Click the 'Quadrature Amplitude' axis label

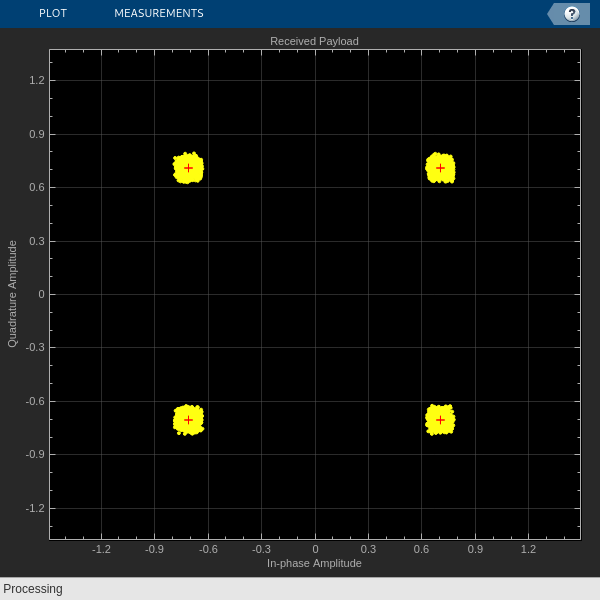click(13, 294)
